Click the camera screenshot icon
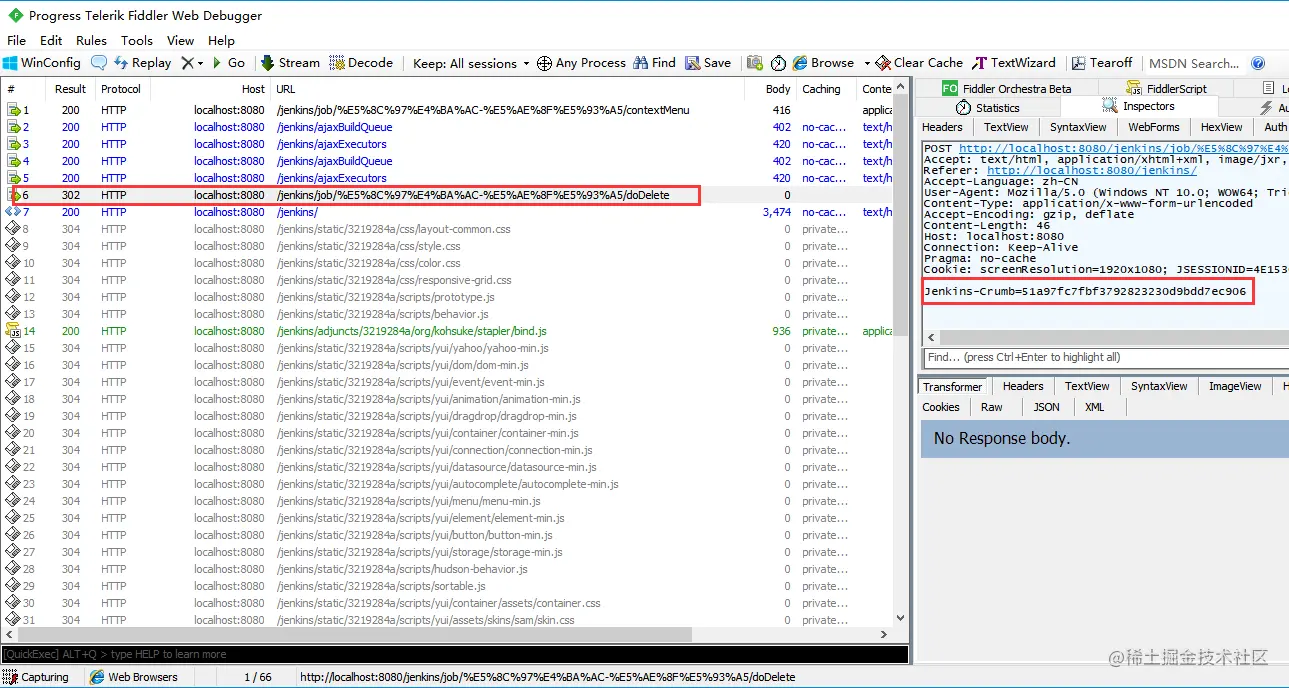The width and height of the screenshot is (1289, 688). click(x=755, y=62)
